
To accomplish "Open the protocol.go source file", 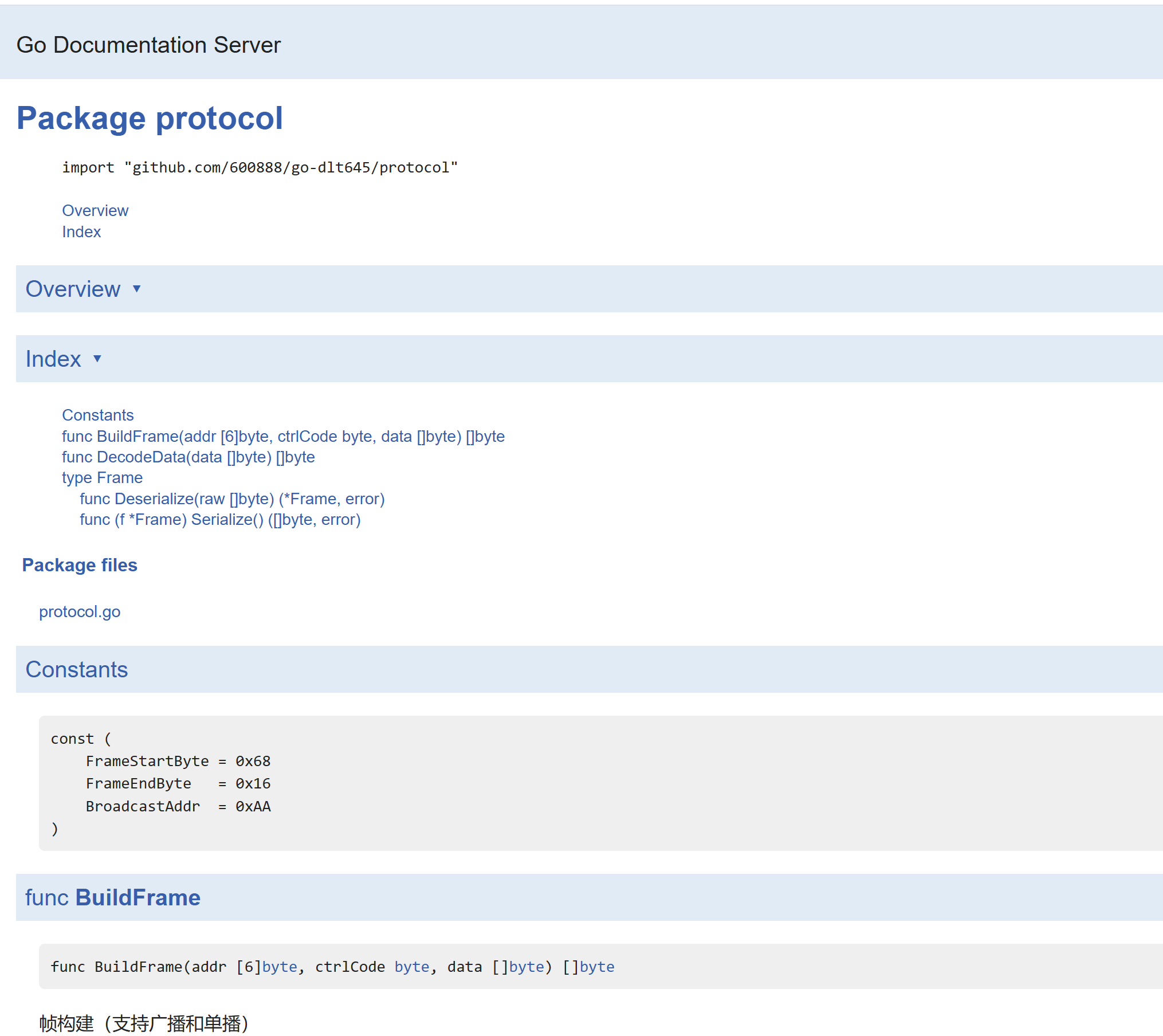I will pyautogui.click(x=80, y=611).
